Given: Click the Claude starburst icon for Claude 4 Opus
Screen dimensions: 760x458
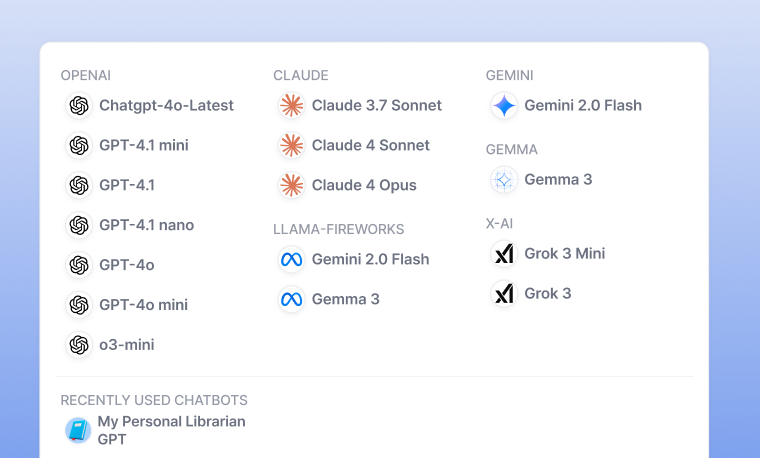Looking at the screenshot, I should 291,185.
